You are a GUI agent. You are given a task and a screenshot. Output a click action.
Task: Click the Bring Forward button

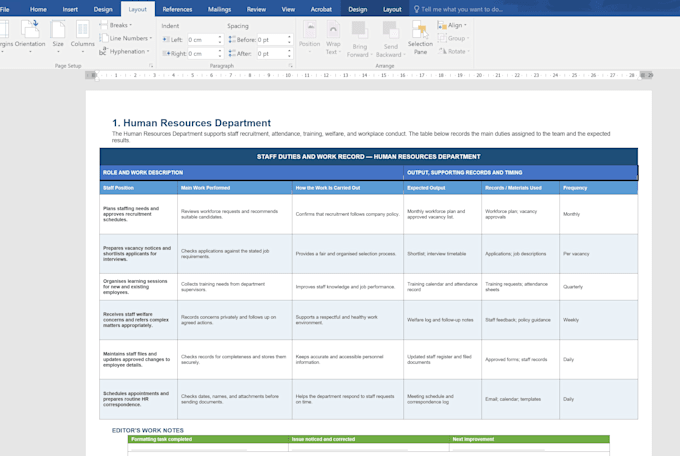pos(360,39)
